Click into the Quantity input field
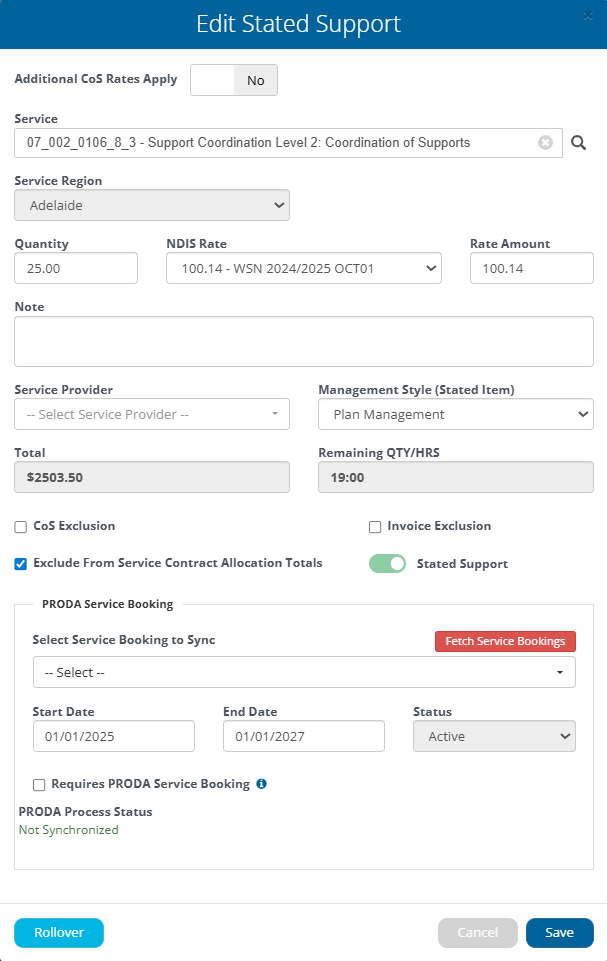 click(76, 268)
